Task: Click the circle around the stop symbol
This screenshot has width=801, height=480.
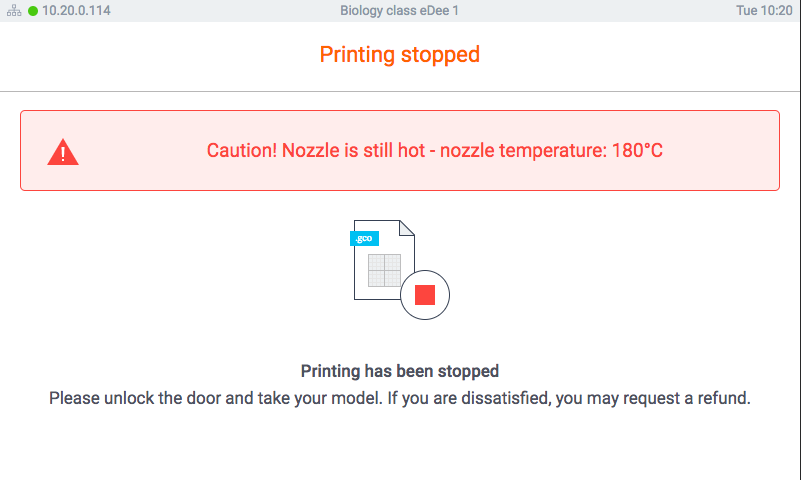Action: click(425, 295)
